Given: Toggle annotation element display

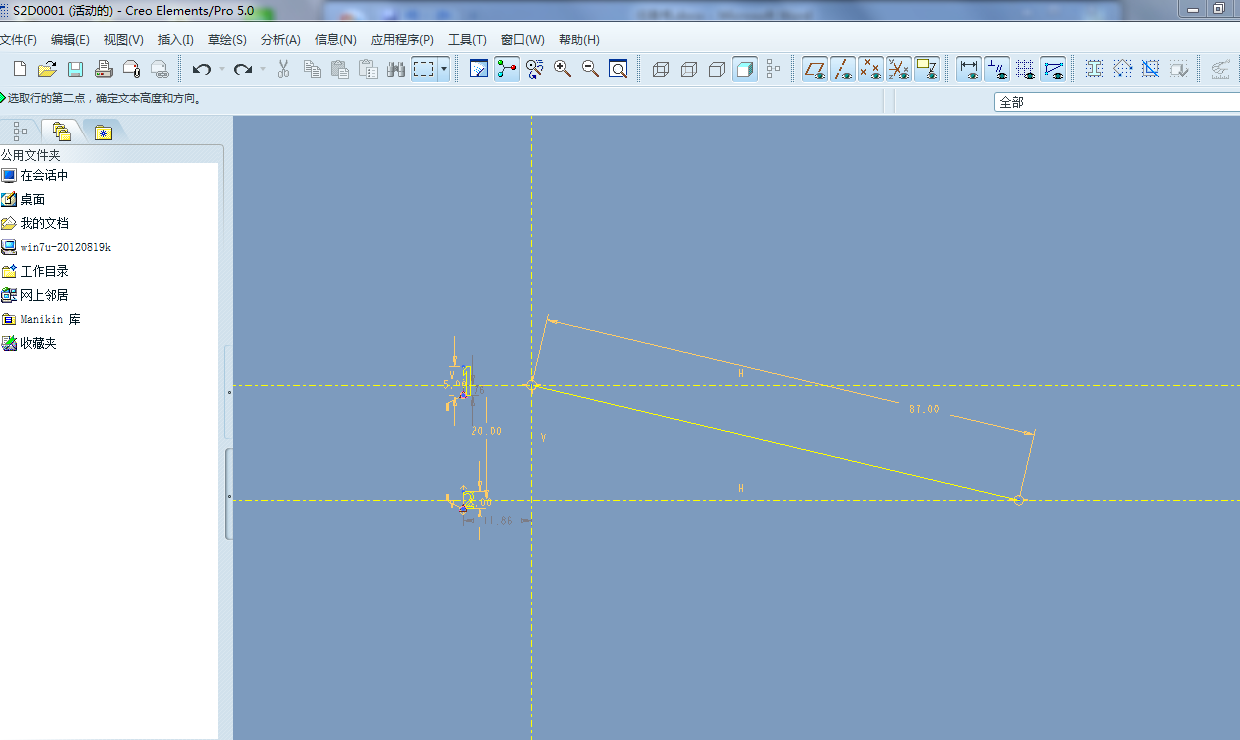Looking at the screenshot, I should [927, 69].
